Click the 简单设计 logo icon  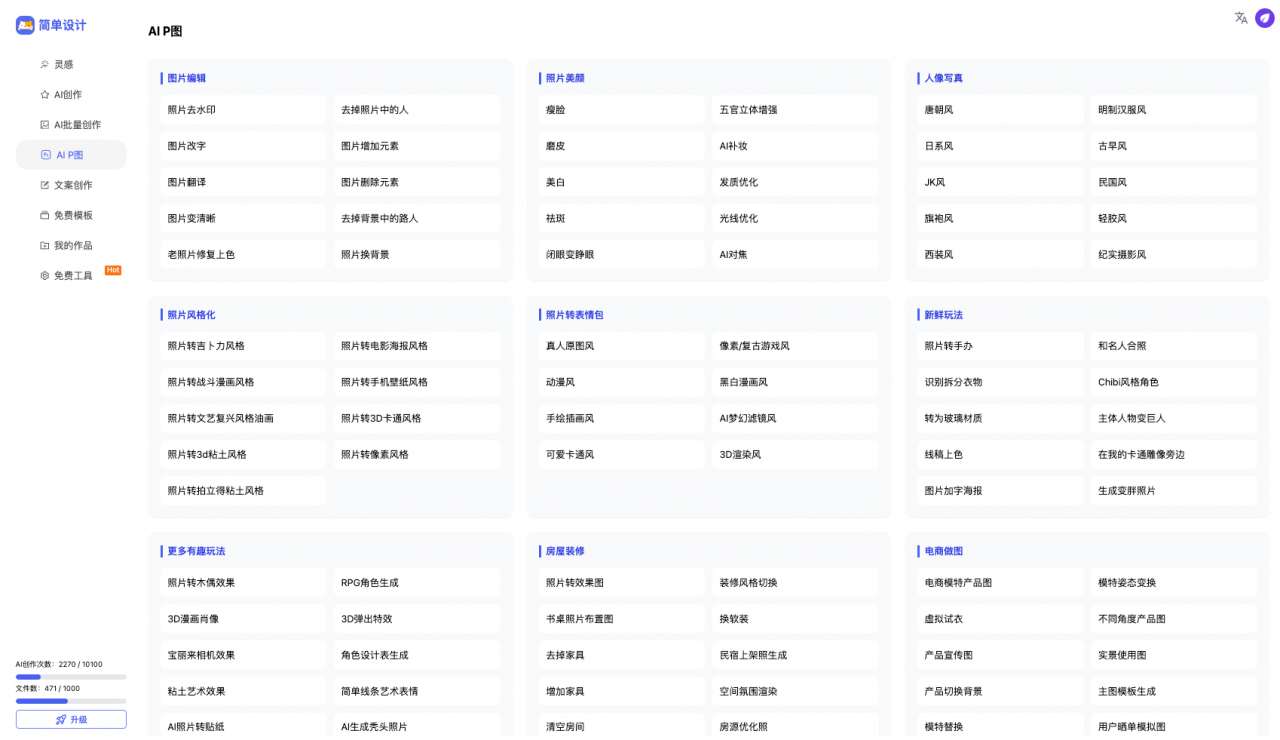point(25,25)
